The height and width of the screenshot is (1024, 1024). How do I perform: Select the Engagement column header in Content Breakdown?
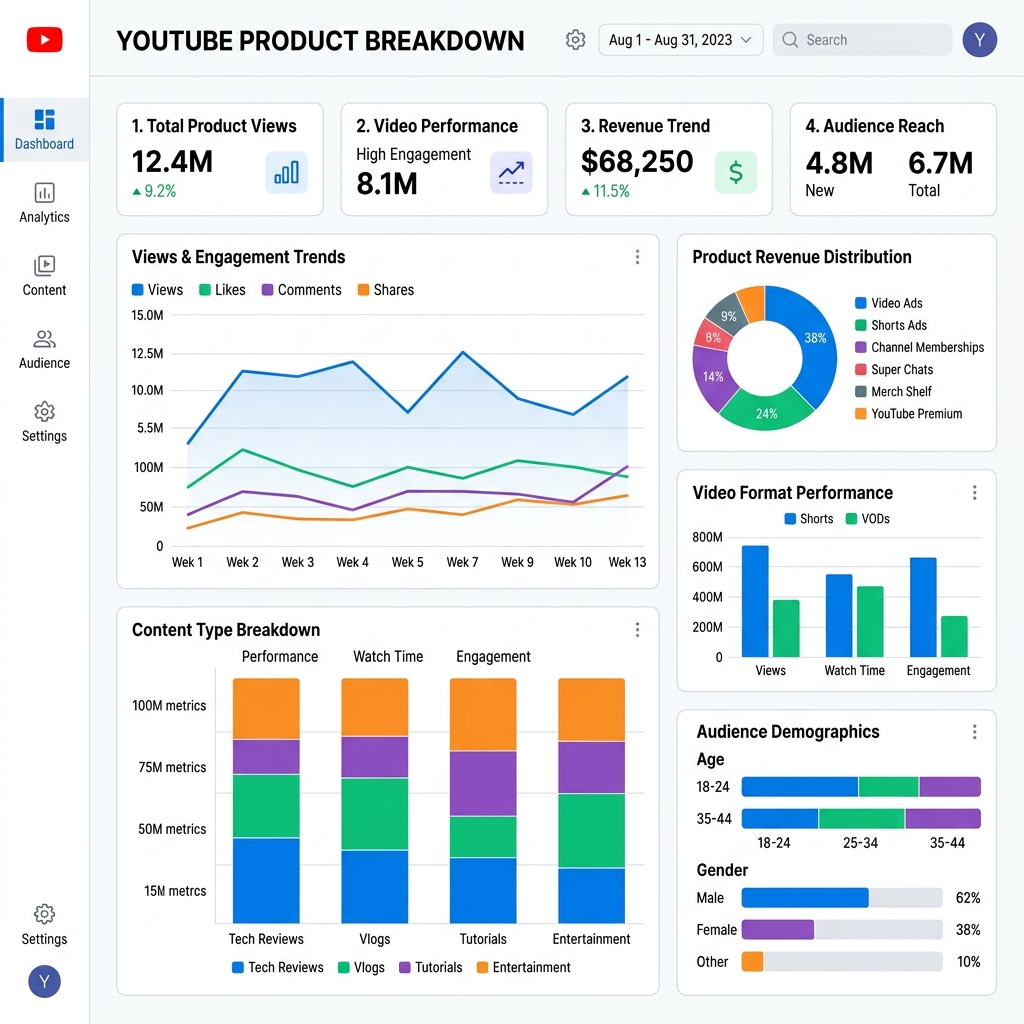tap(493, 656)
